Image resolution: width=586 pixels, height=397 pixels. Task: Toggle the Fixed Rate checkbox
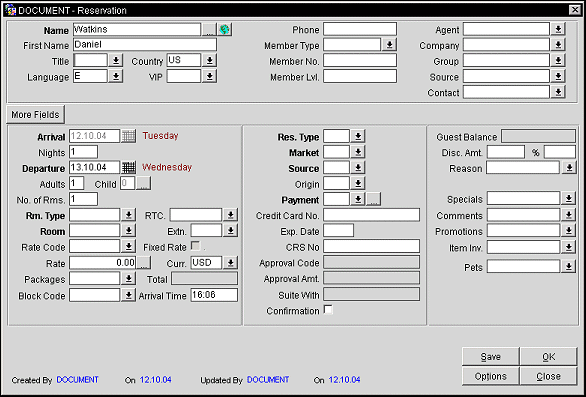195,246
